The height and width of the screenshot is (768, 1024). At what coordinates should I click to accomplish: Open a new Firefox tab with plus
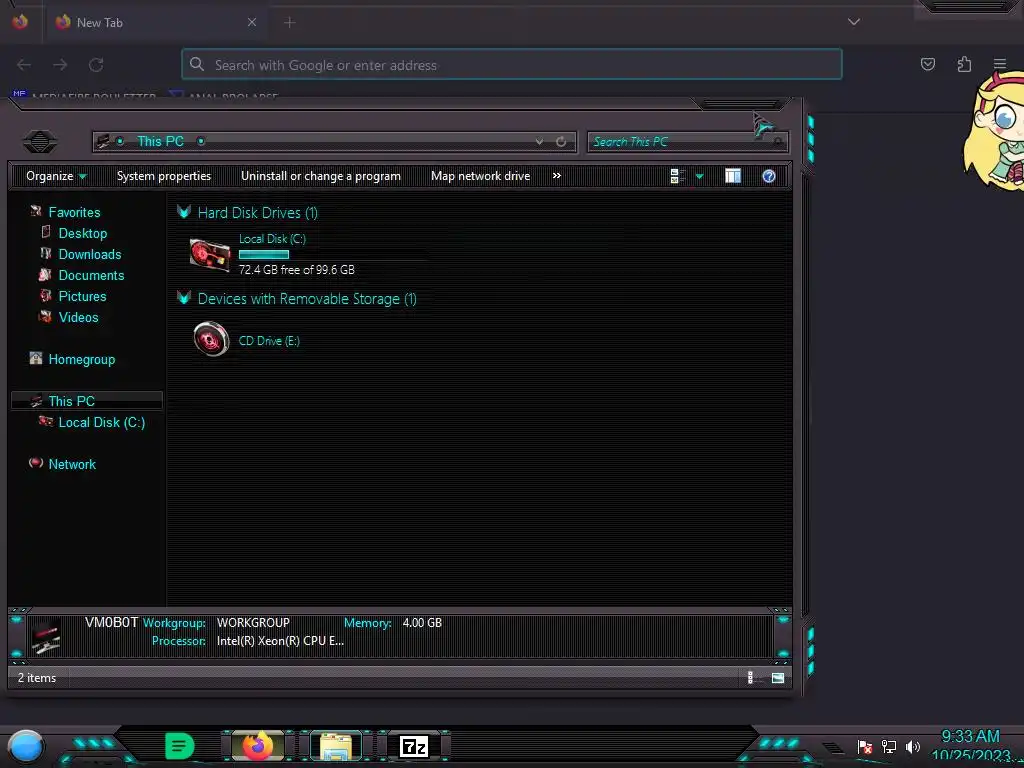click(x=290, y=23)
